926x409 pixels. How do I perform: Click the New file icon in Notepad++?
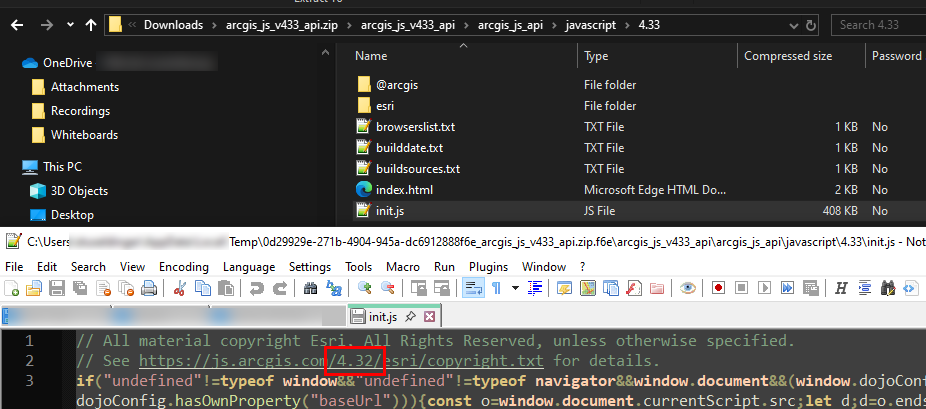(x=11, y=288)
